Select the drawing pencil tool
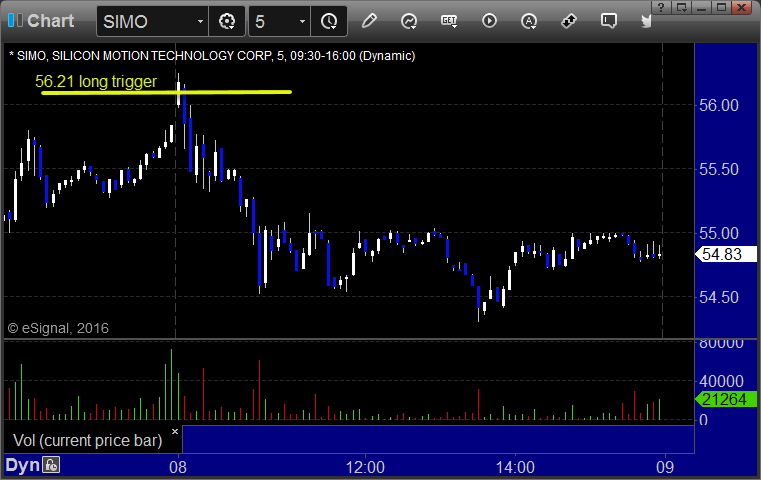The height and width of the screenshot is (480, 761). coord(369,21)
